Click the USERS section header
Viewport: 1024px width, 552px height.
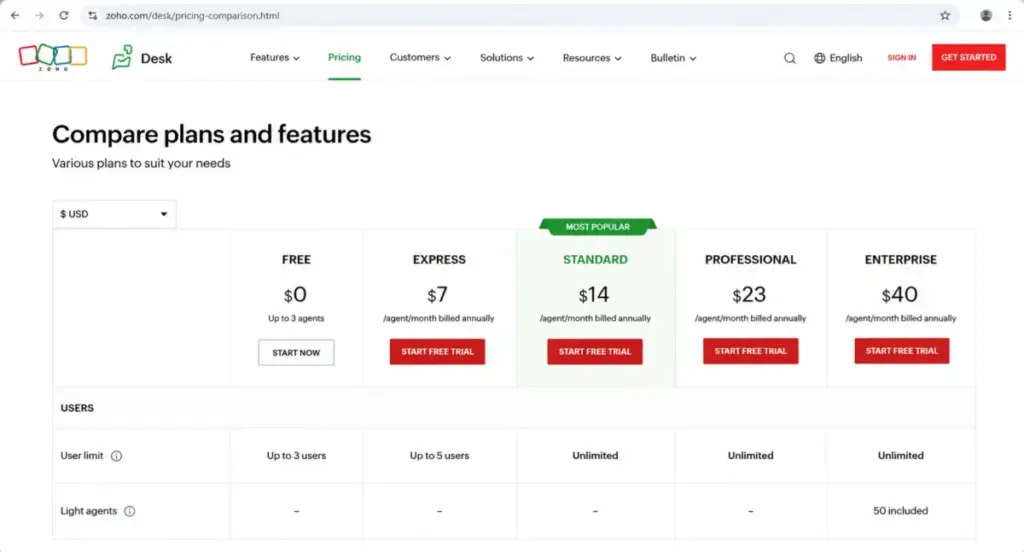click(77, 408)
